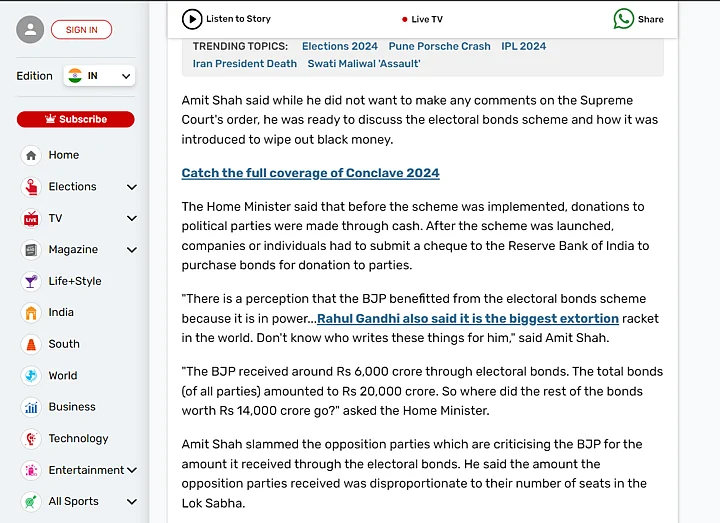Screen dimensions: 720x523
Task: Click the SIGN IN button
Action: [81, 30]
